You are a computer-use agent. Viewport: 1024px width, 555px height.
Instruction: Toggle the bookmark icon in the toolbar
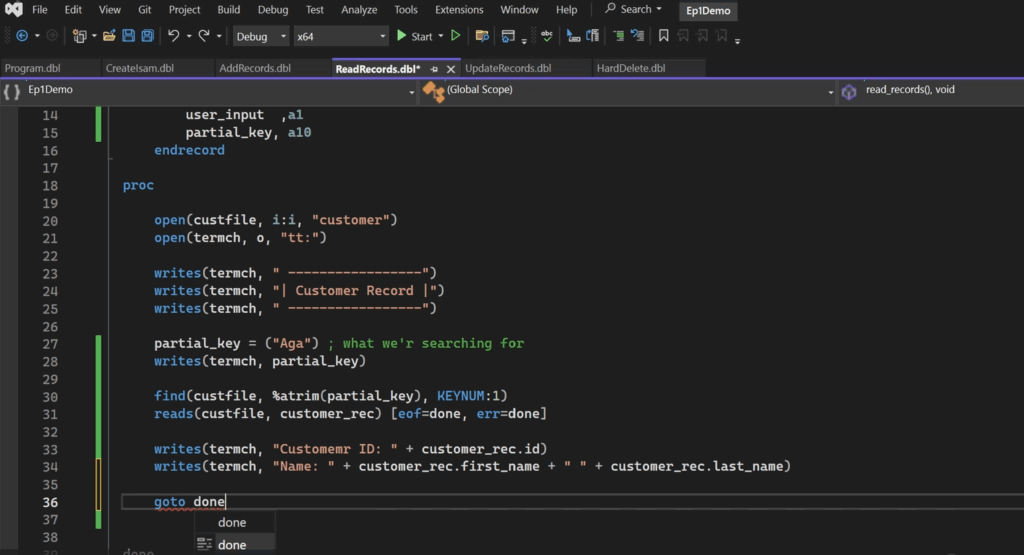(x=663, y=36)
